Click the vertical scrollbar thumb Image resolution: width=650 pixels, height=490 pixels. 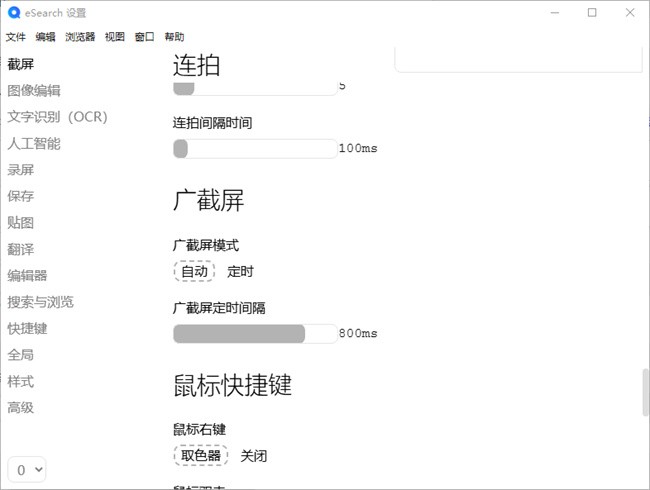tap(645, 392)
